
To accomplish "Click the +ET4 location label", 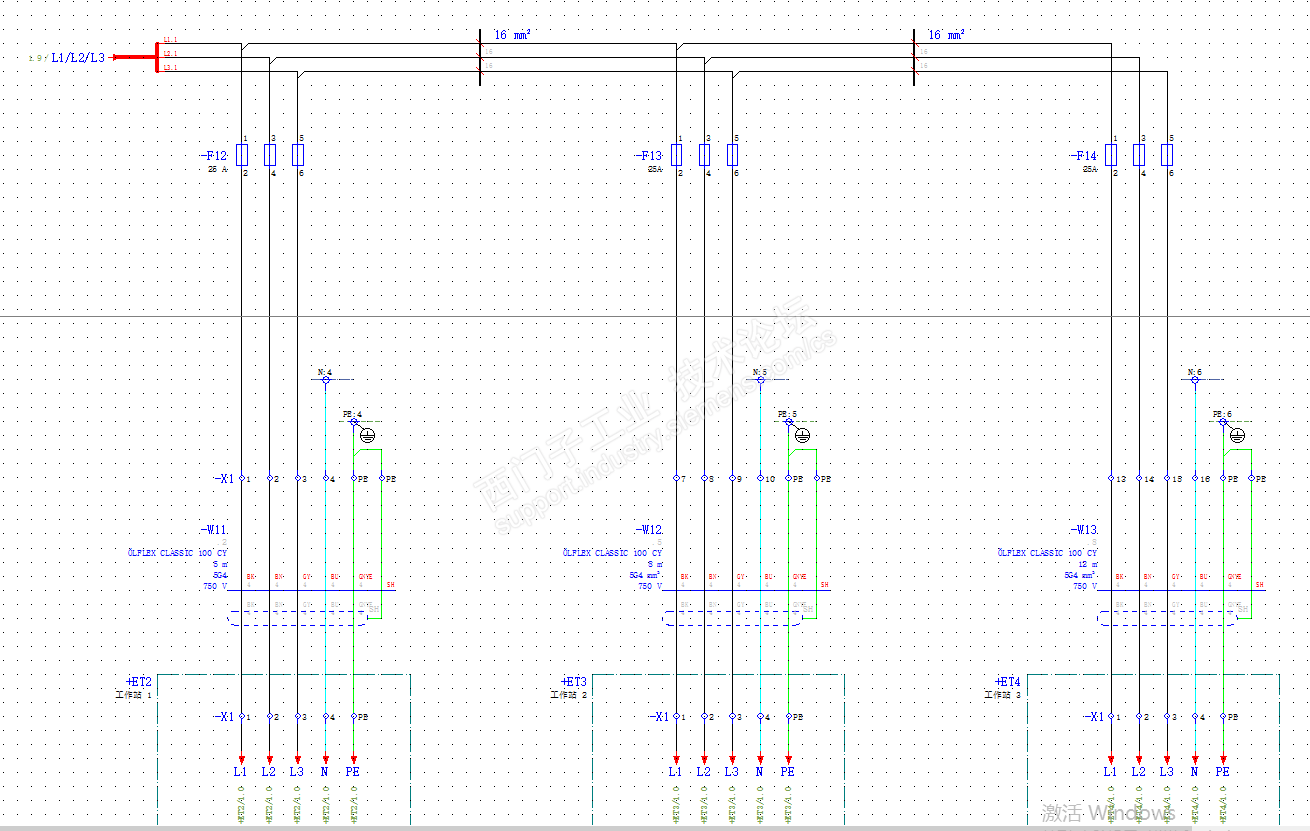I will point(1008,681).
